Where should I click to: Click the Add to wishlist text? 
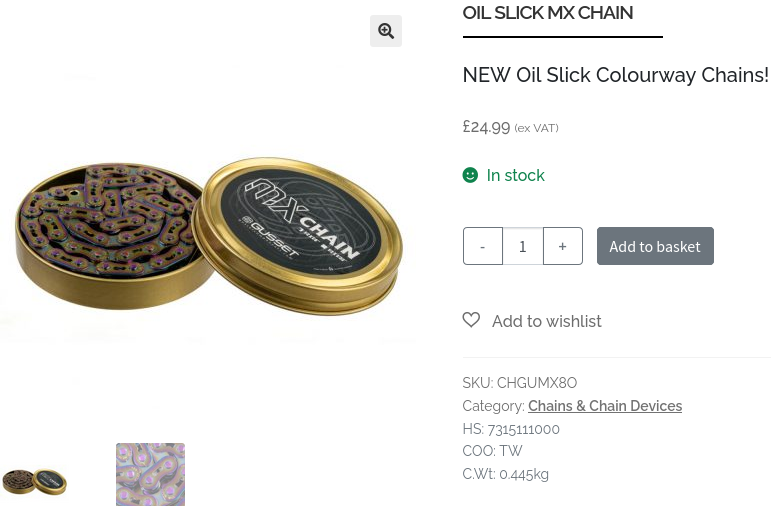547,321
